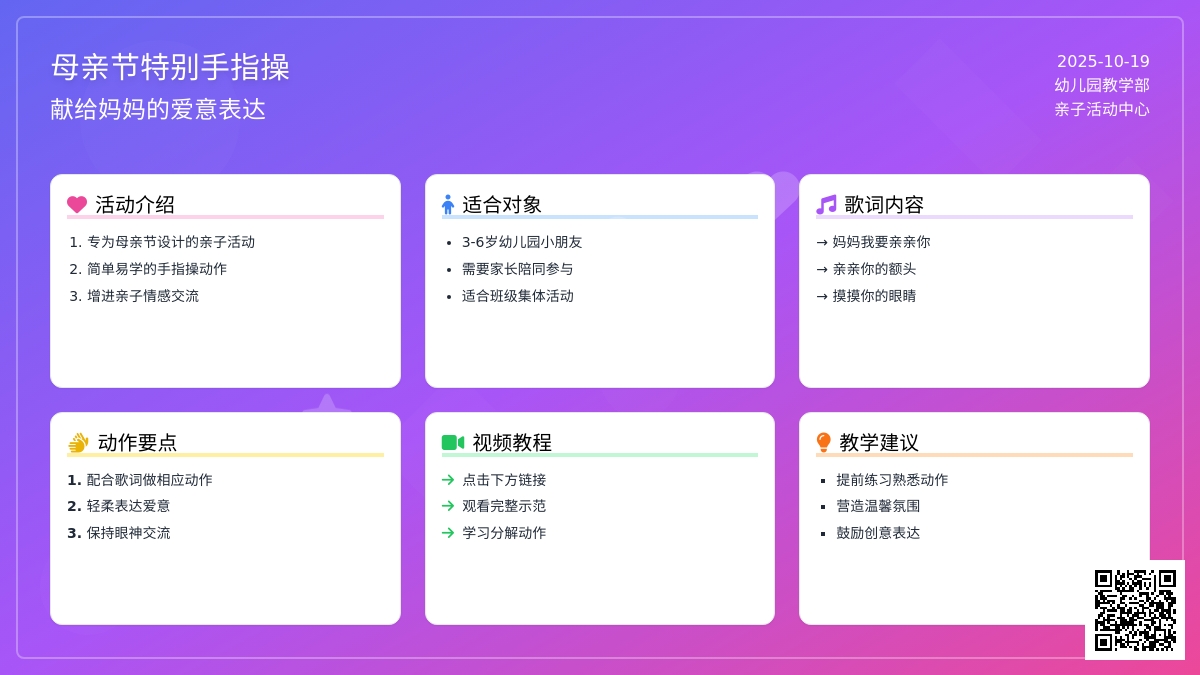This screenshot has width=1200, height=675.
Task: Click the date 2025-10-19
Action: pyautogui.click(x=1103, y=61)
